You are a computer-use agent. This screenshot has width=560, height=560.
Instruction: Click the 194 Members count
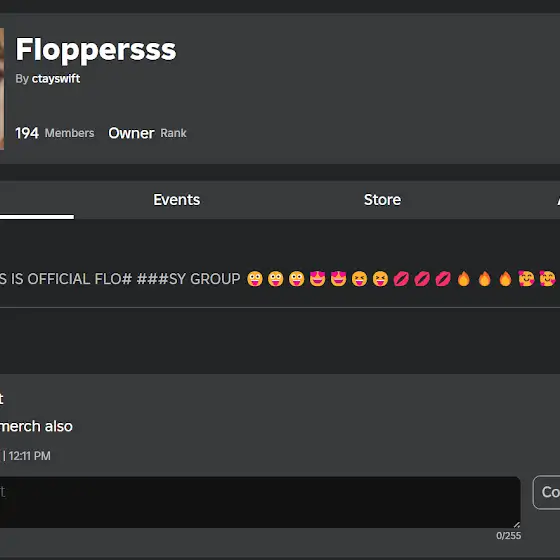pyautogui.click(x=55, y=133)
